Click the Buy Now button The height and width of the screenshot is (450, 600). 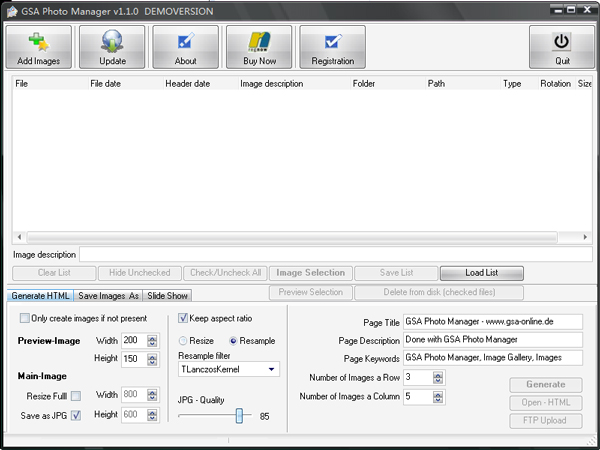tap(259, 47)
